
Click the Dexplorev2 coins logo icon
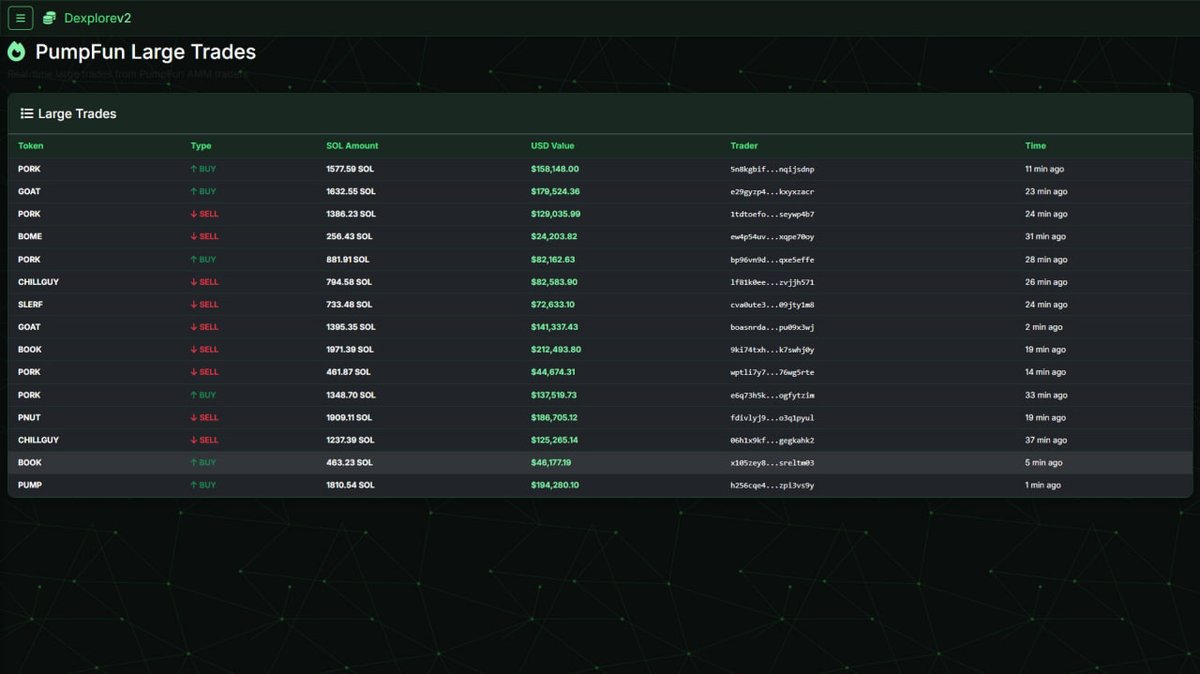49,18
